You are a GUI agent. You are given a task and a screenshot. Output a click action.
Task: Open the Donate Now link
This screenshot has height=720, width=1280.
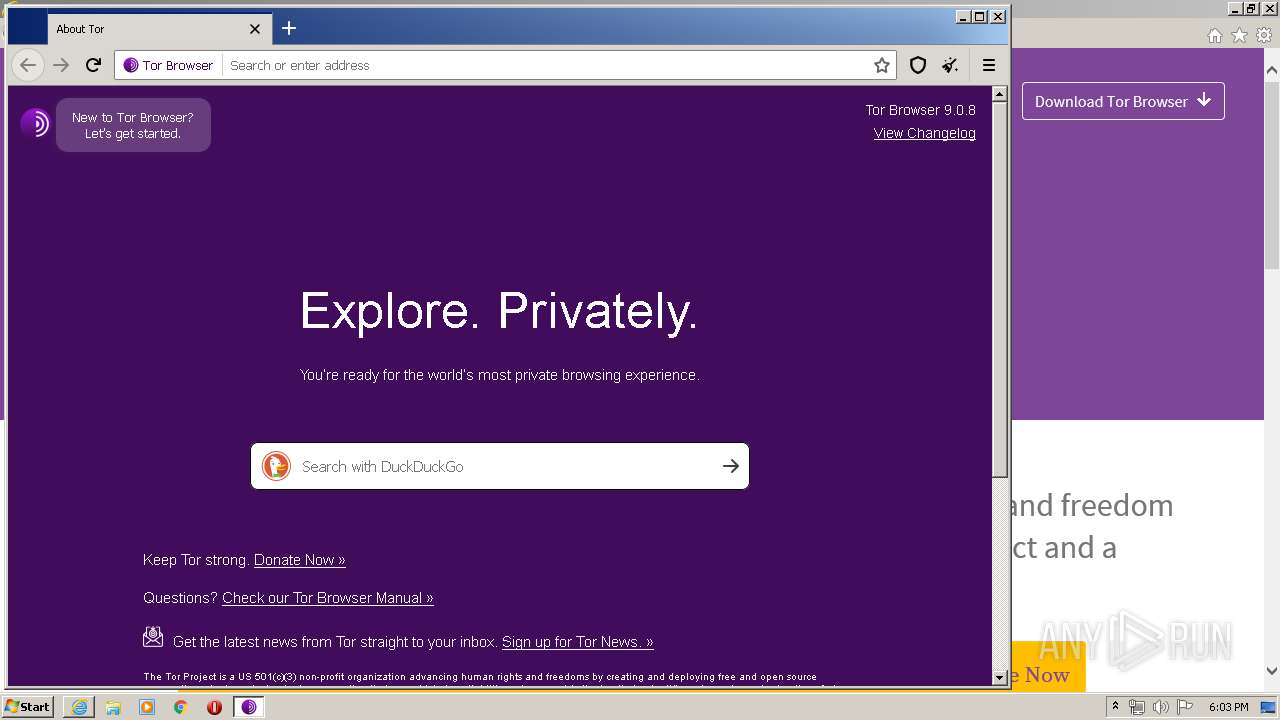tap(300, 560)
